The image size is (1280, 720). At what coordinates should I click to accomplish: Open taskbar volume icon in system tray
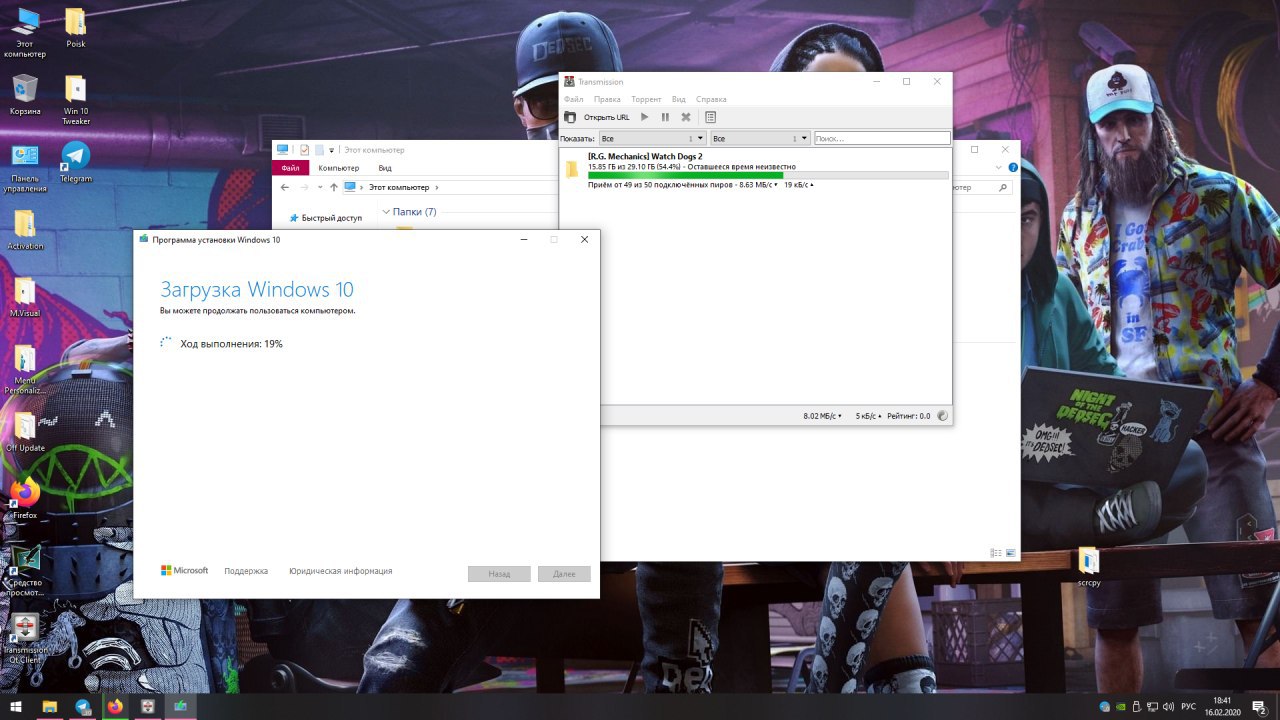[x=1167, y=706]
